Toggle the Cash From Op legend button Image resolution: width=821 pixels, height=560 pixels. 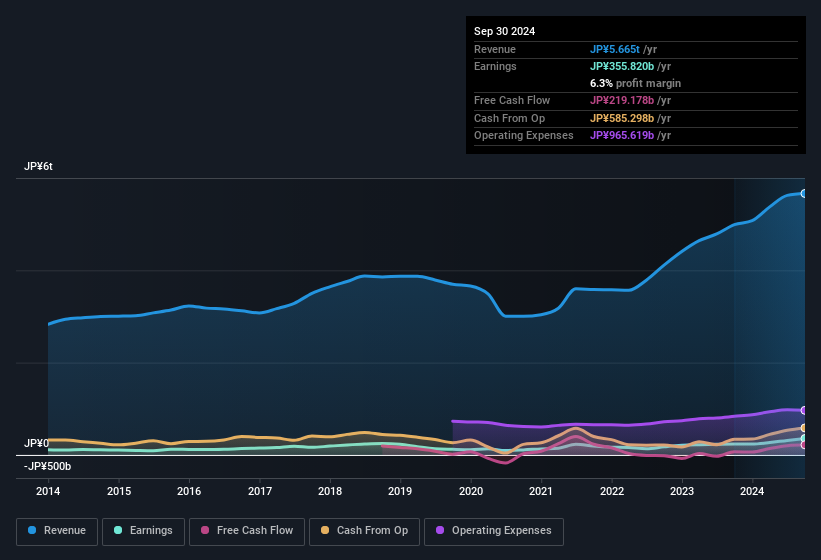(363, 530)
